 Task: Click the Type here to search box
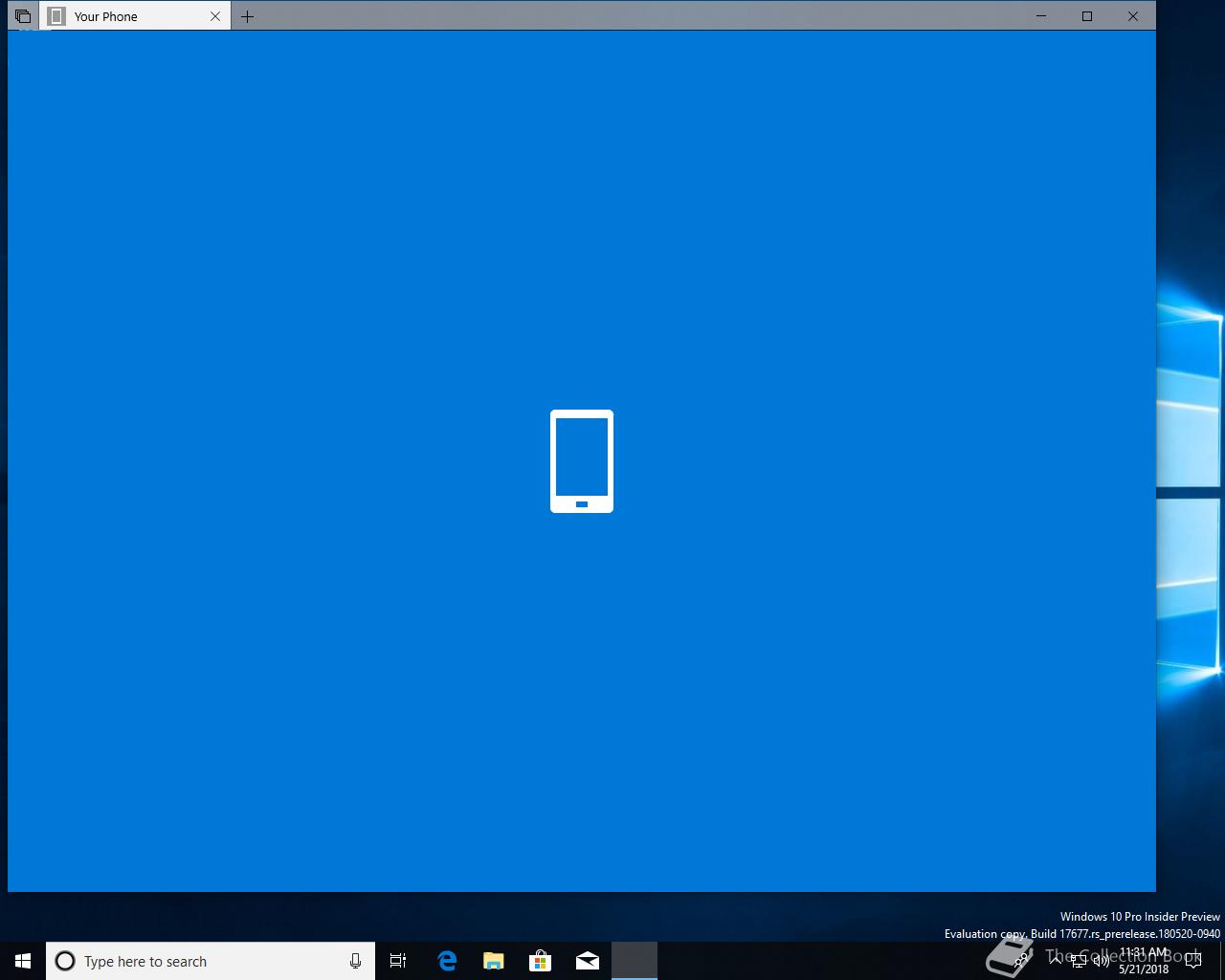coord(211,961)
